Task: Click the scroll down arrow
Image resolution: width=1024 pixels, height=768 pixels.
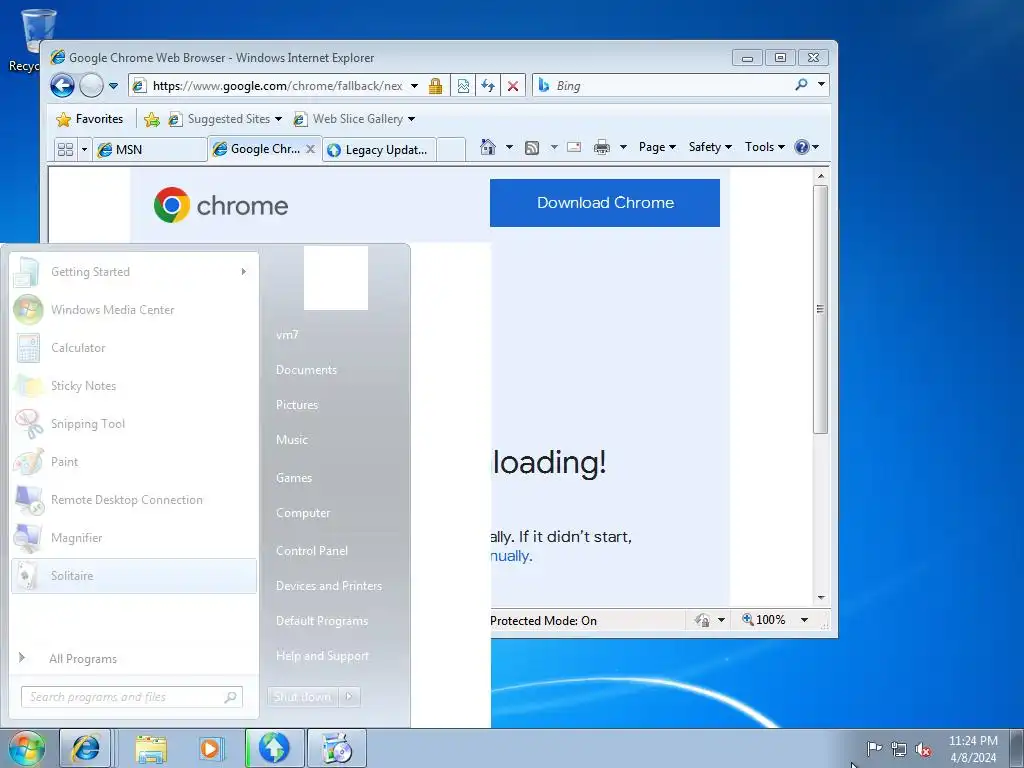Action: (x=821, y=598)
